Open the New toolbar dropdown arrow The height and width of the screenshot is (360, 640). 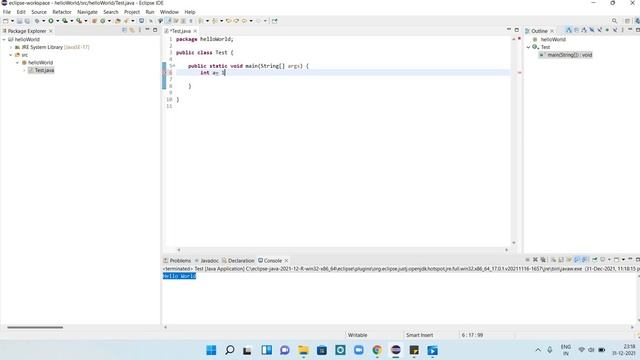coord(12,21)
